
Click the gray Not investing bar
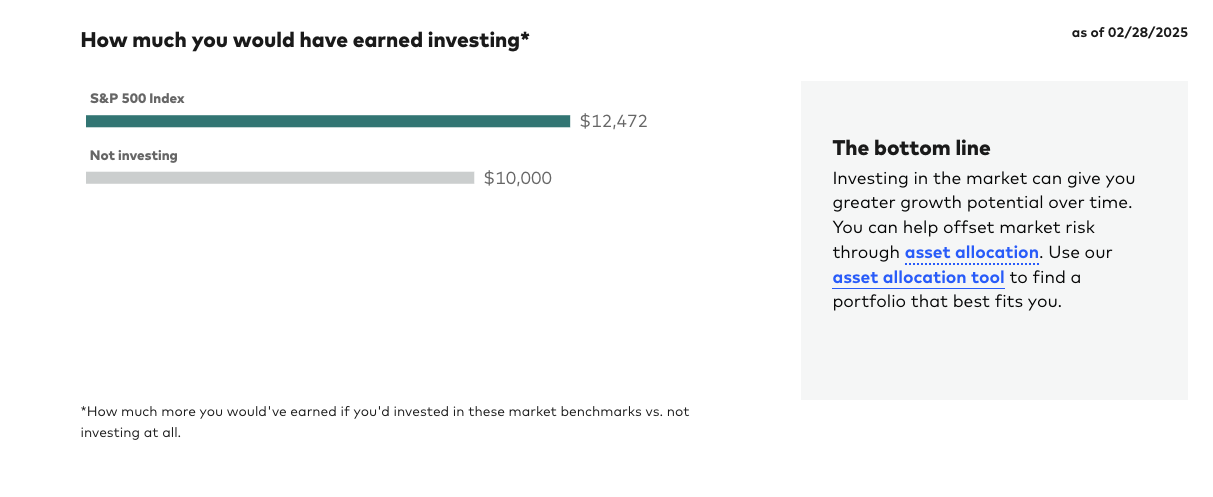coord(279,178)
